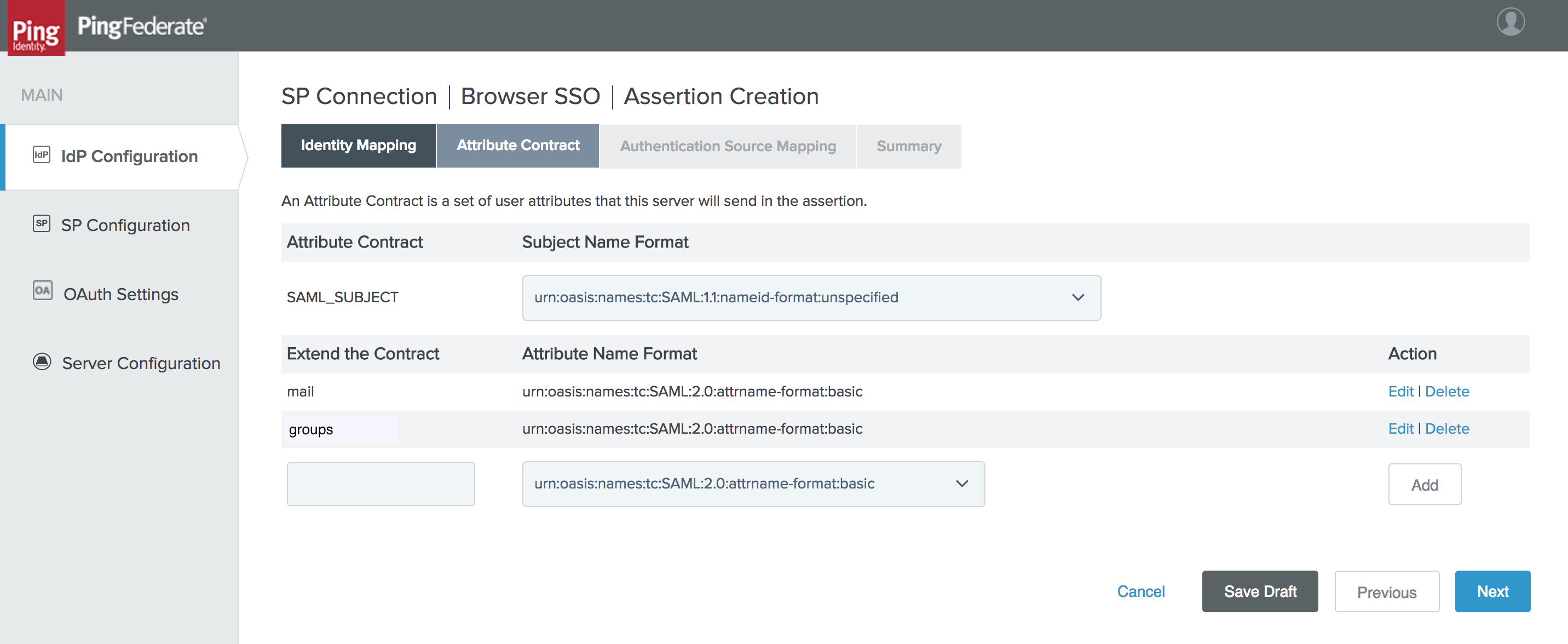
Task: Click the OAuth Settings sidebar icon
Action: pyautogui.click(x=42, y=290)
